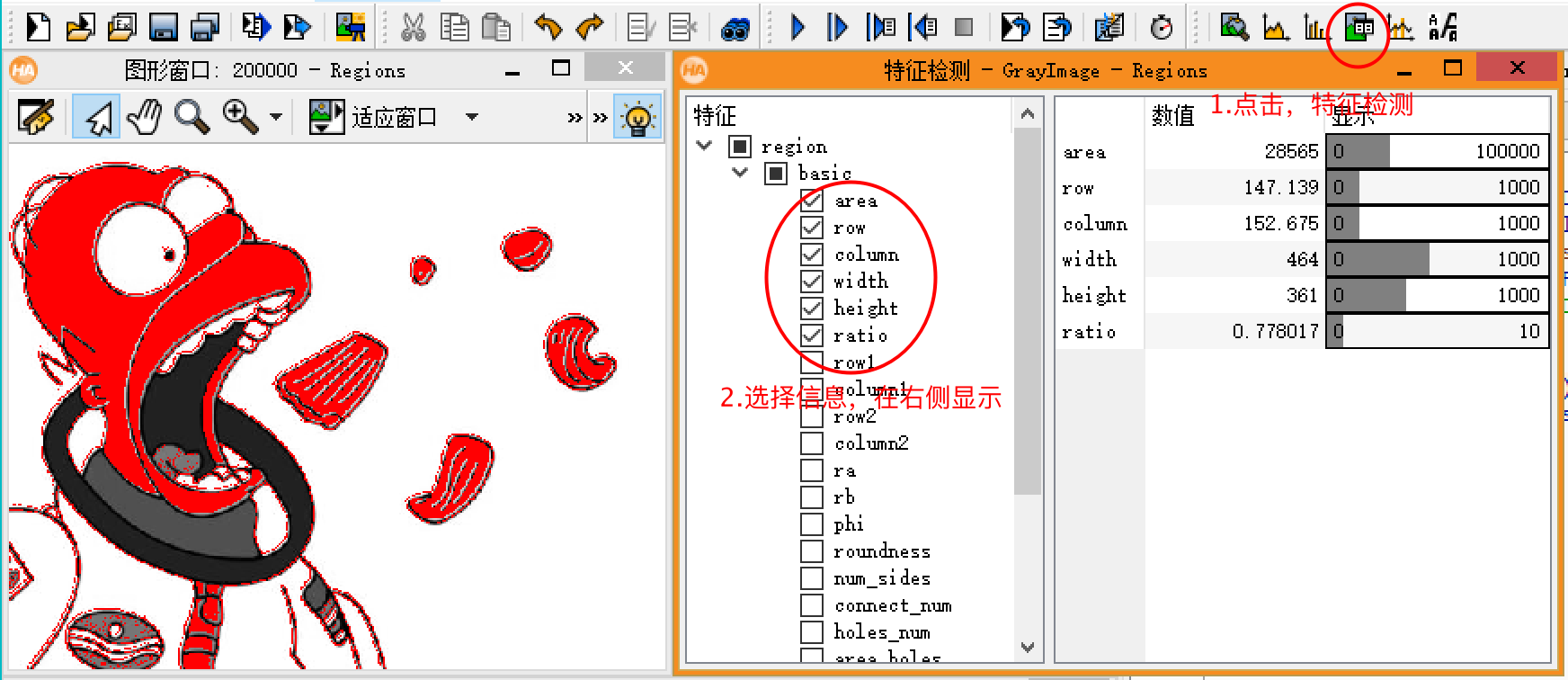
Task: Create a new program with the blank-page icon
Action: tap(38, 28)
